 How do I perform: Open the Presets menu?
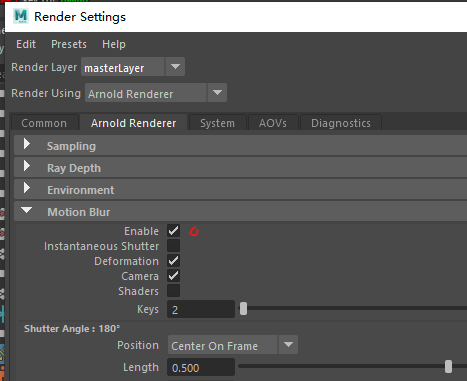pos(69,44)
